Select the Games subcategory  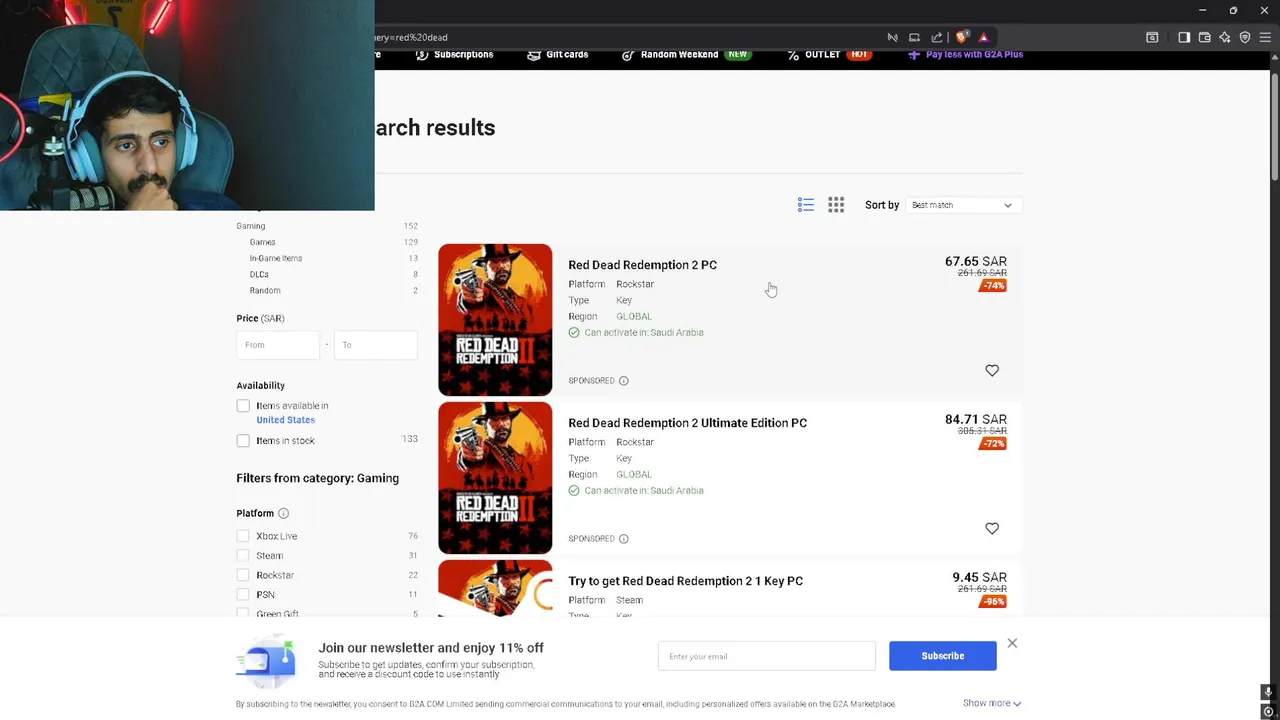point(262,242)
